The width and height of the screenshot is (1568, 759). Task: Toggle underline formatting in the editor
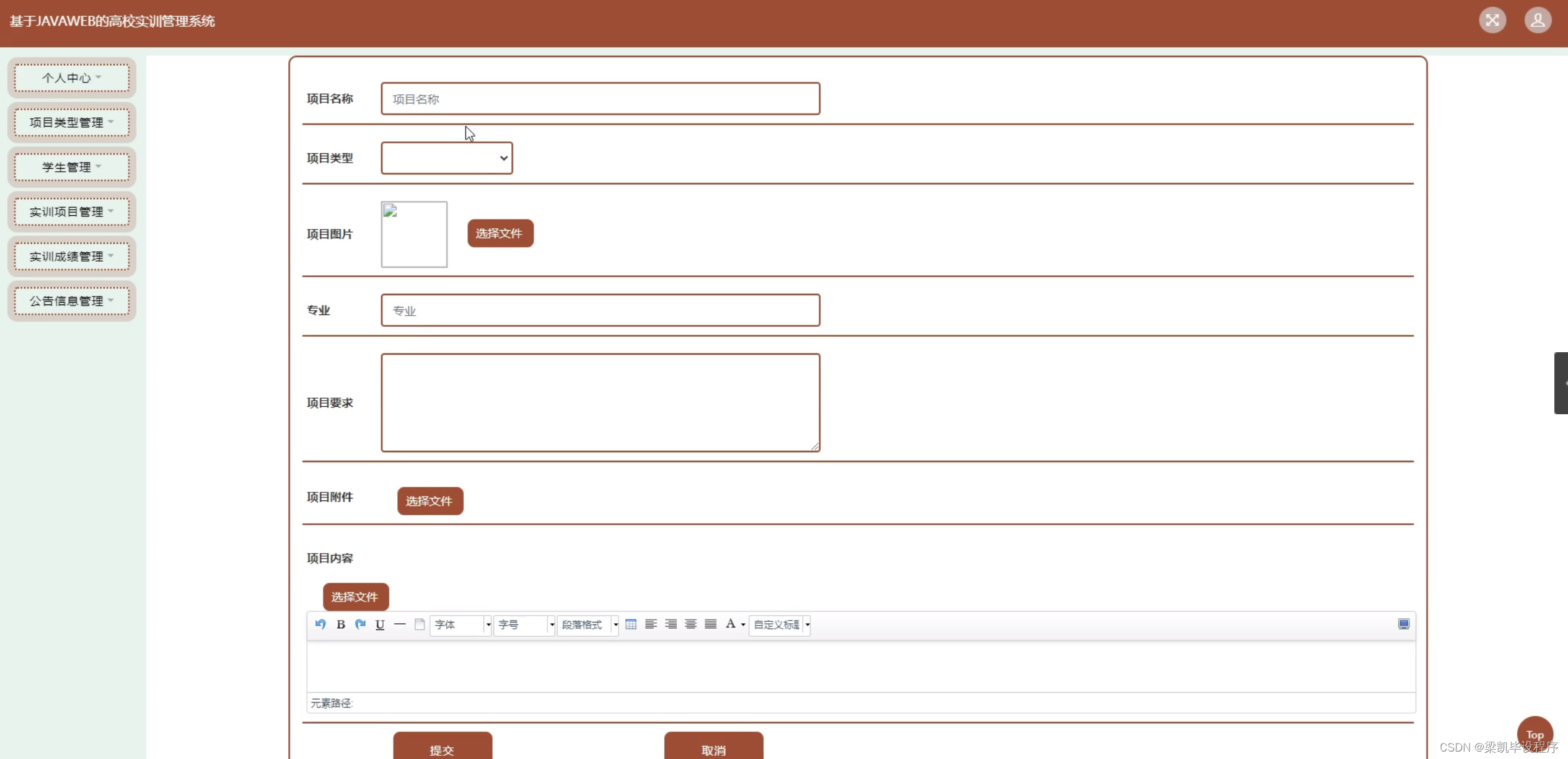coord(380,624)
